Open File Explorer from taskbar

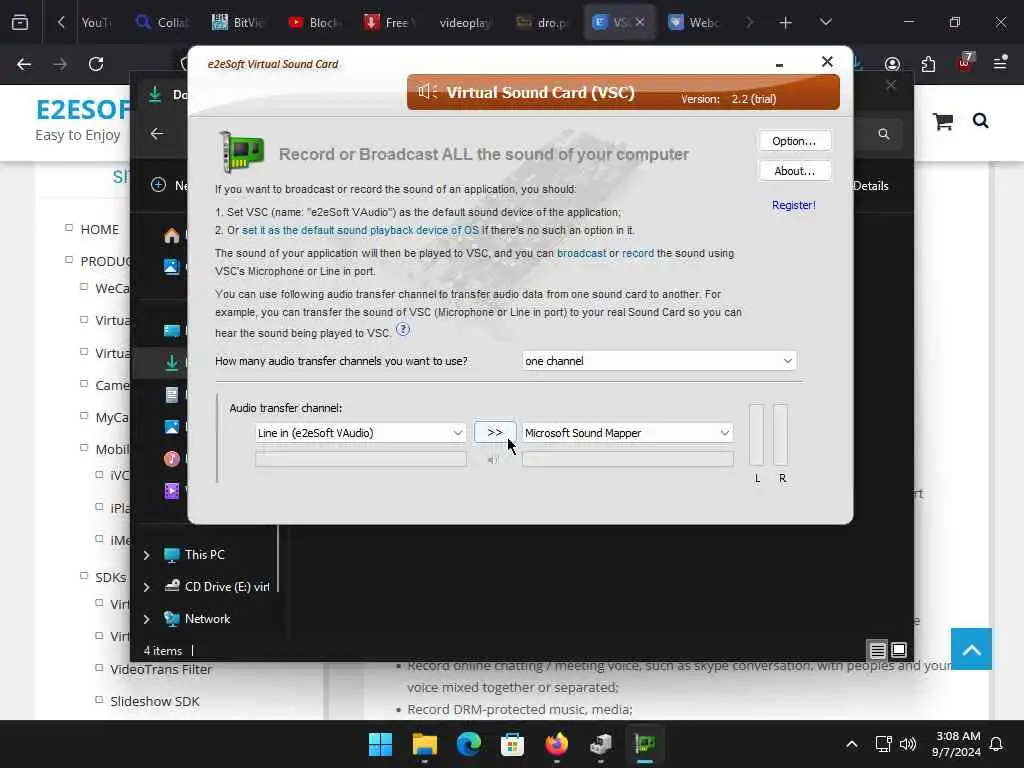click(424, 744)
